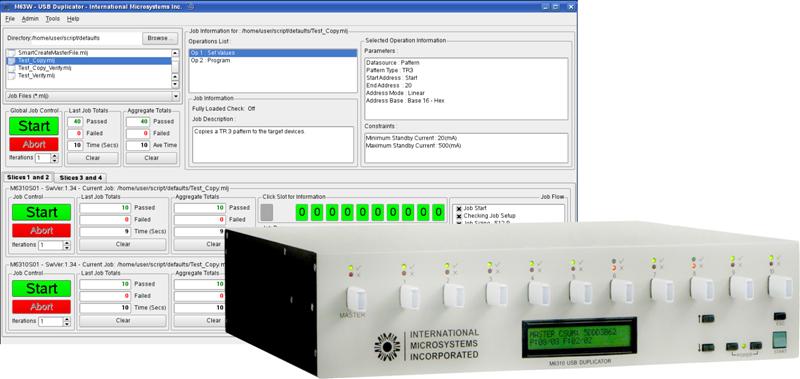Switch to the Slices 3 and 4 tab
800x379 pixels.
tap(80, 178)
